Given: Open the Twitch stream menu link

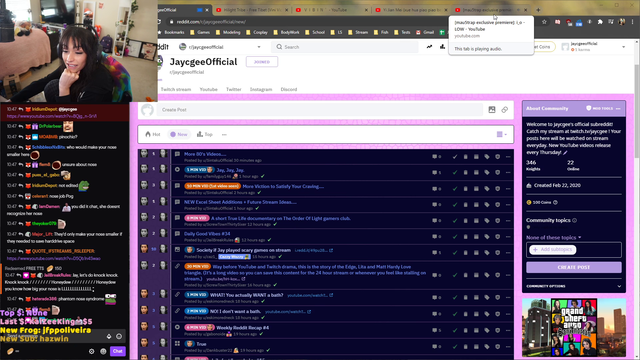Looking at the screenshot, I should pos(176,89).
